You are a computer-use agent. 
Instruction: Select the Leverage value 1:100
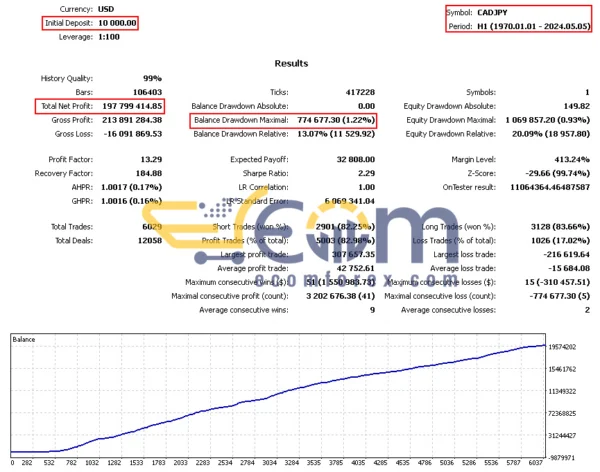point(111,36)
